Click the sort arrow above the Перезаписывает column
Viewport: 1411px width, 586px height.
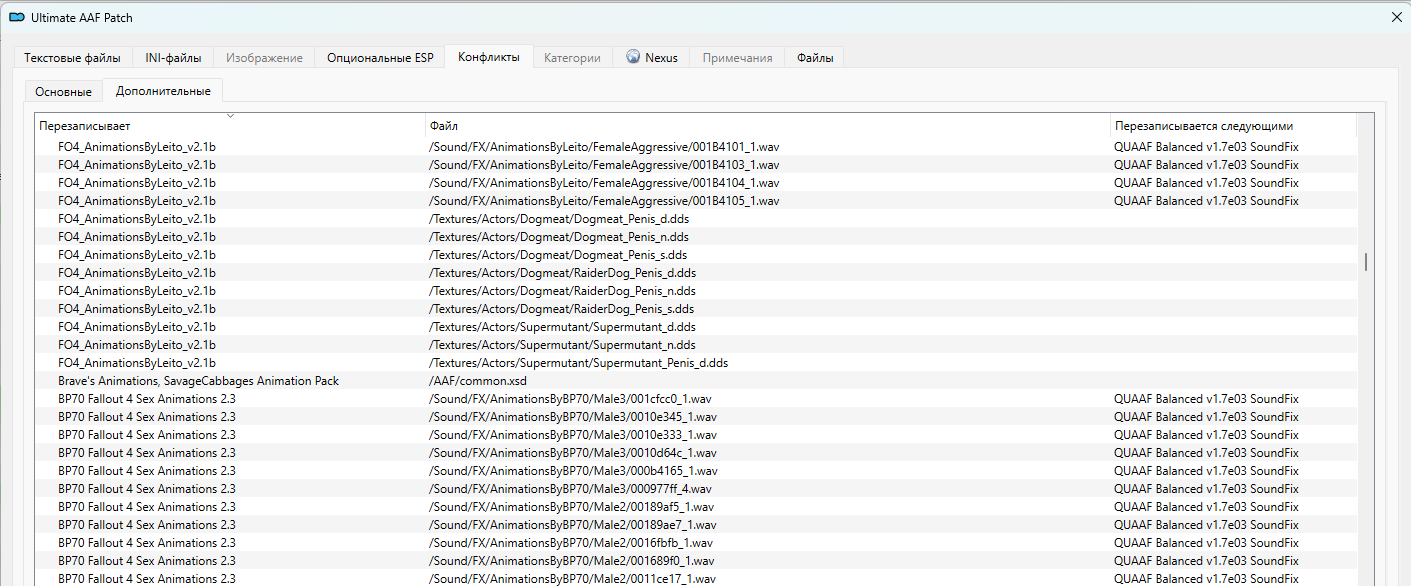click(x=231, y=116)
